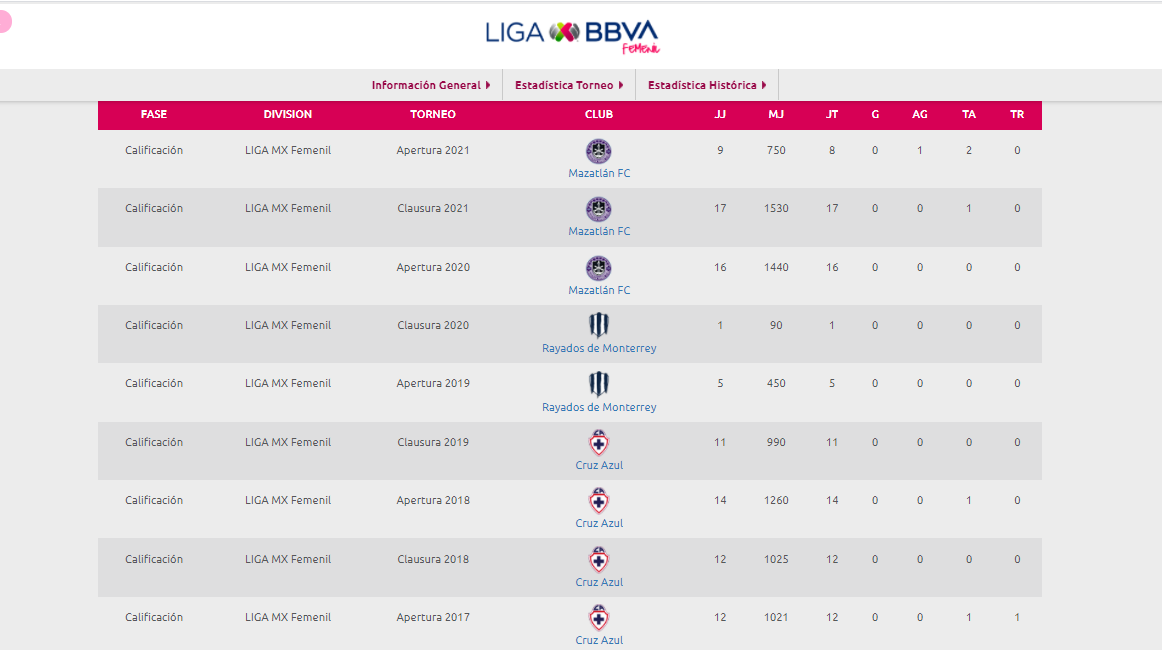Open Mazatlán FC link in Apertura 2021 row
The width and height of the screenshot is (1162, 650).
(599, 173)
